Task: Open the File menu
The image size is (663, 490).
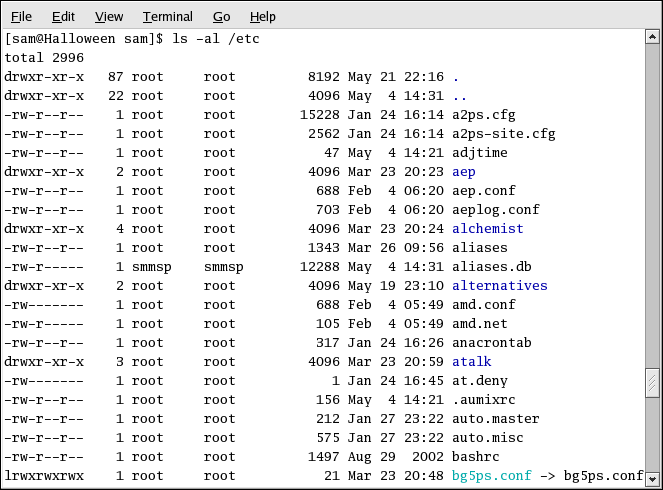Action: pyautogui.click(x=20, y=17)
